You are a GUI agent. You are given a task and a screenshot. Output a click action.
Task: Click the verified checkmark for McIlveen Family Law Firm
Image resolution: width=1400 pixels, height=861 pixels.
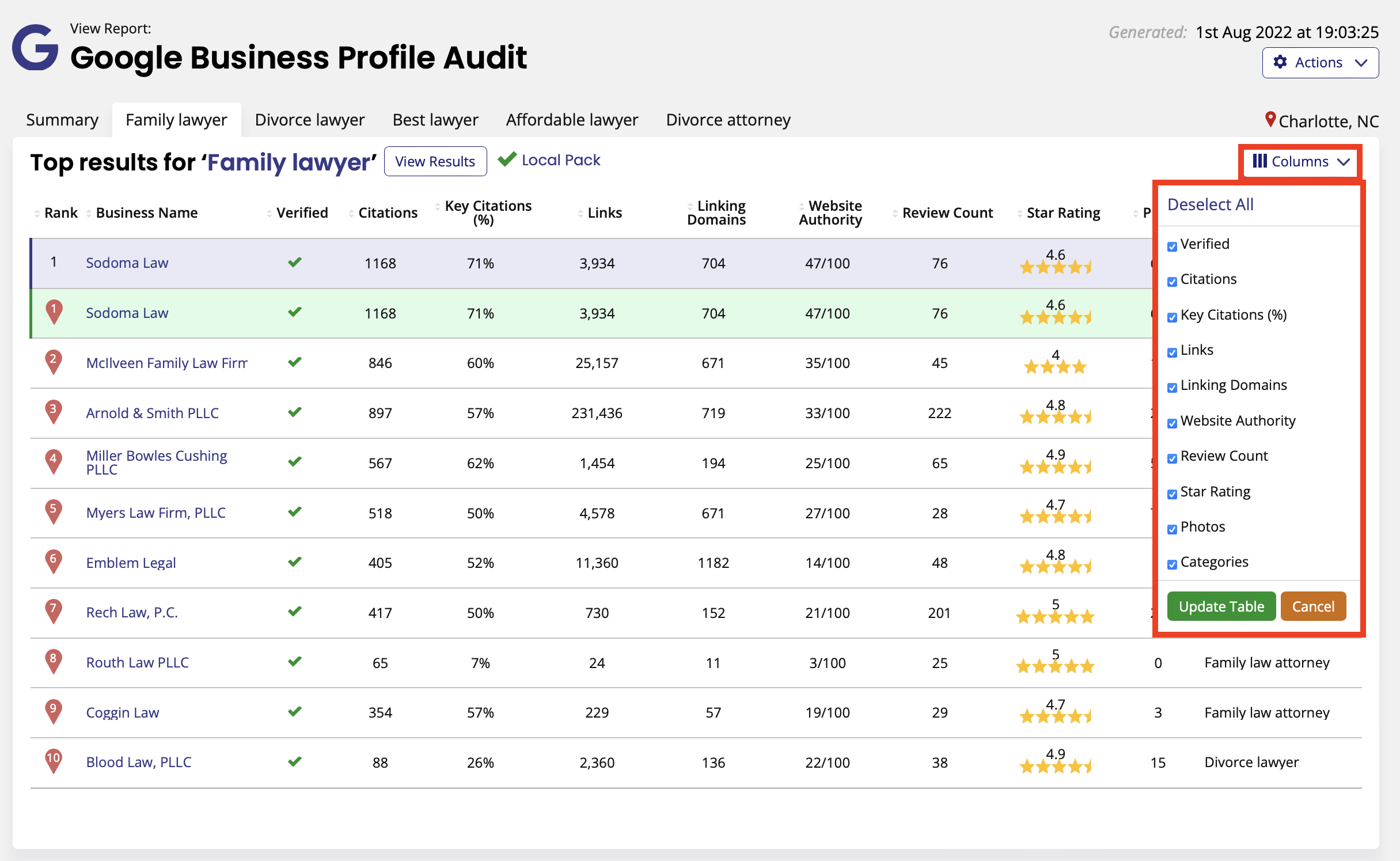tap(295, 362)
